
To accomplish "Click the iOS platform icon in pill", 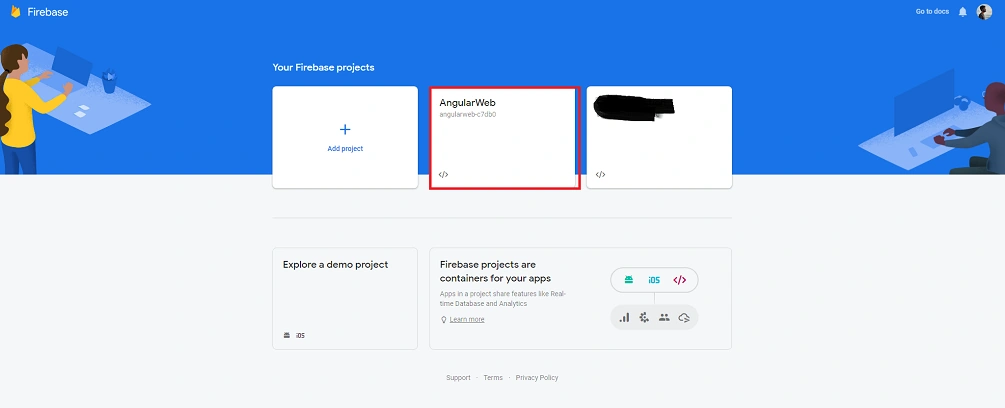I will click(x=654, y=280).
